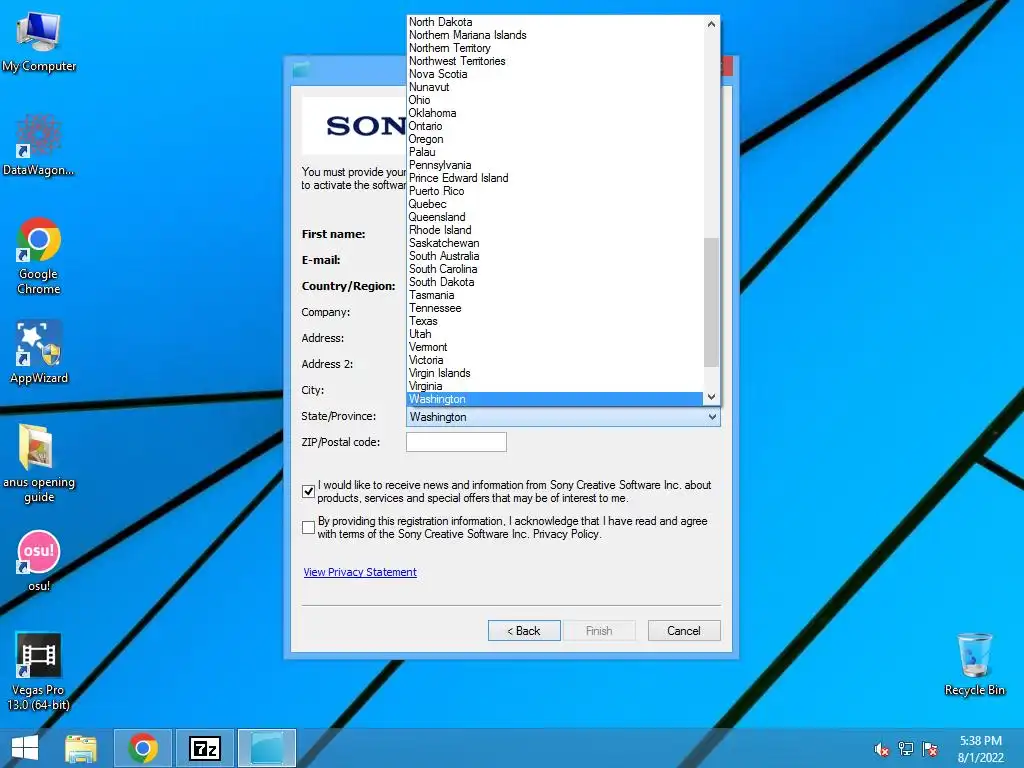Image resolution: width=1024 pixels, height=768 pixels.
Task: Choose Utah from the list
Action: click(555, 334)
